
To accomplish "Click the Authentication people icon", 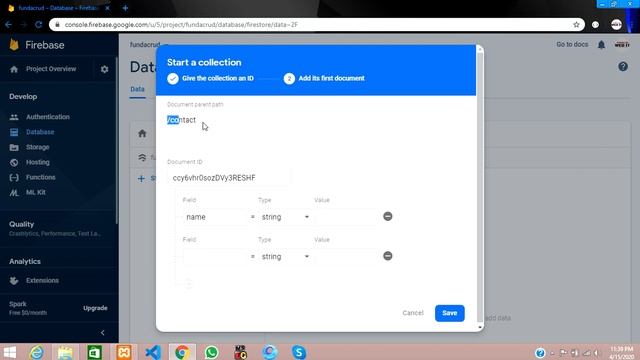I will pos(14,117).
